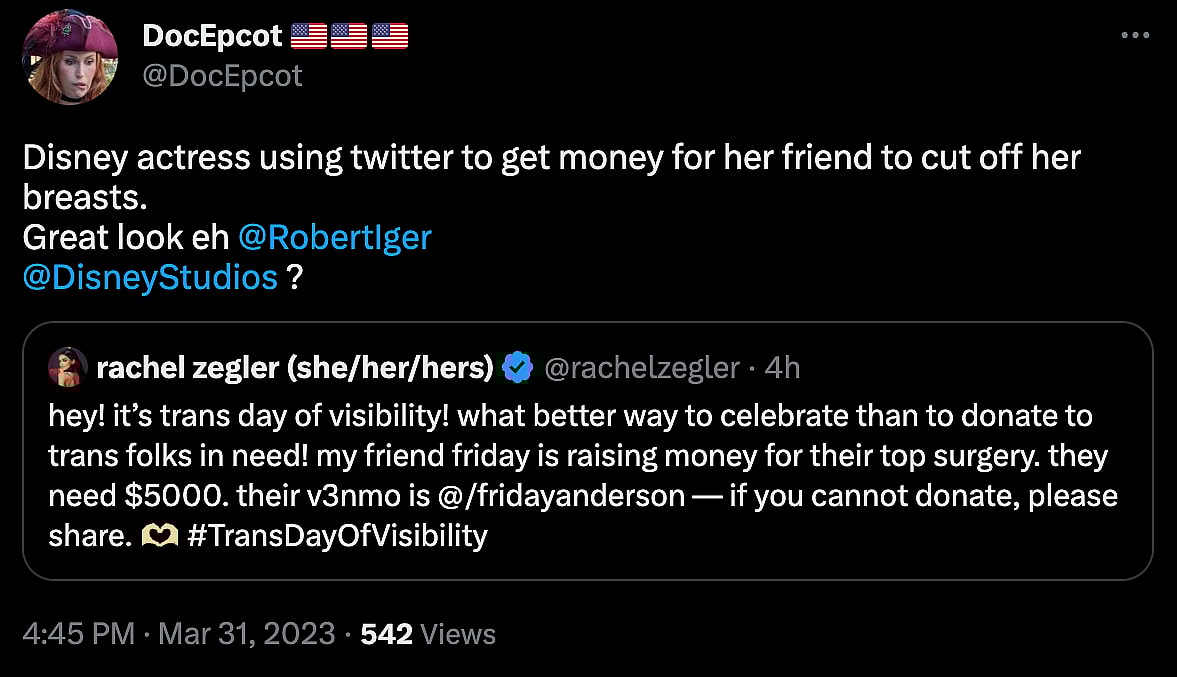Click the heart hands emoji in quote
The image size is (1177, 677).
tap(160, 536)
